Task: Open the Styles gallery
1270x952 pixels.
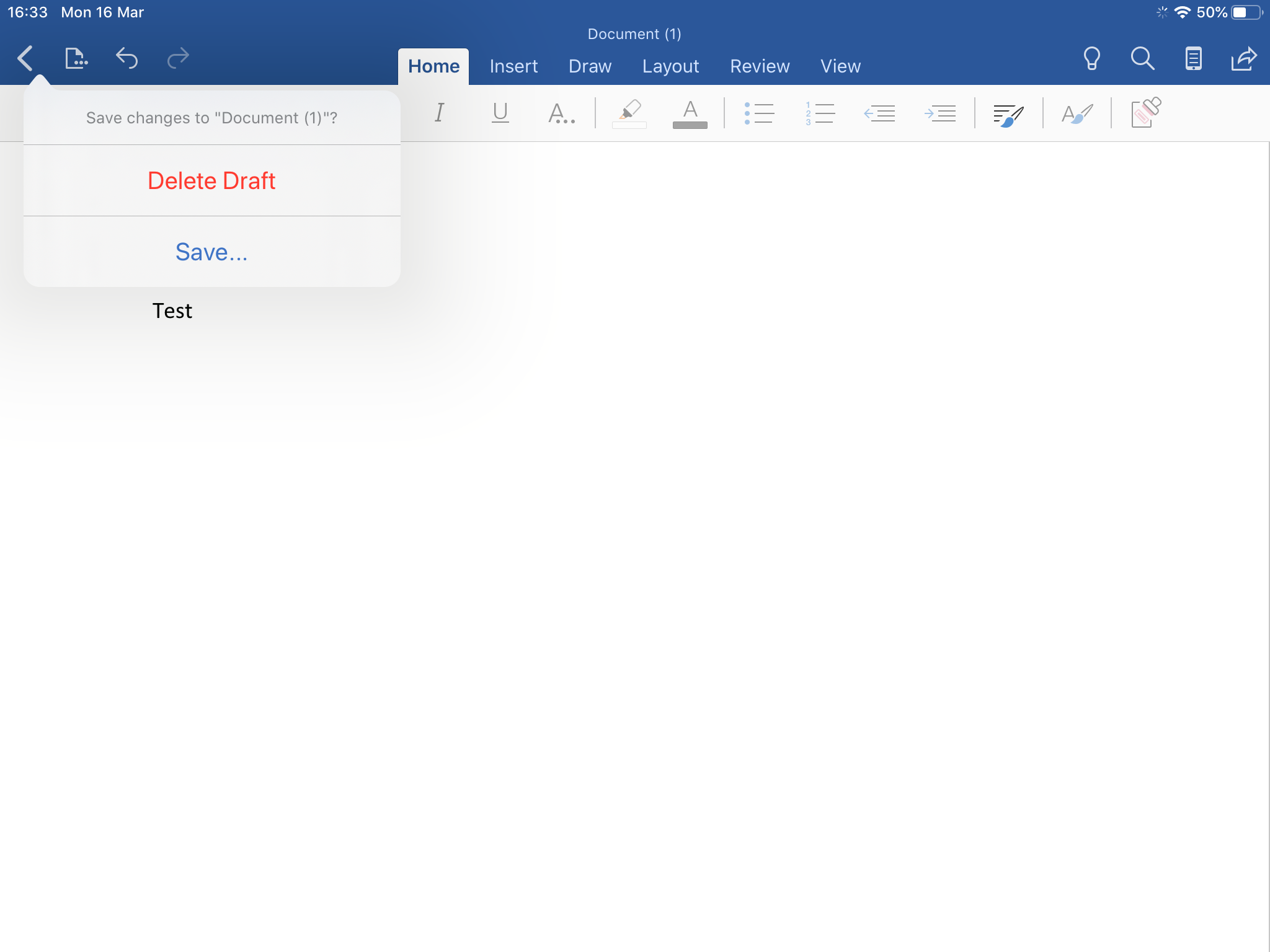Action: tap(1008, 114)
